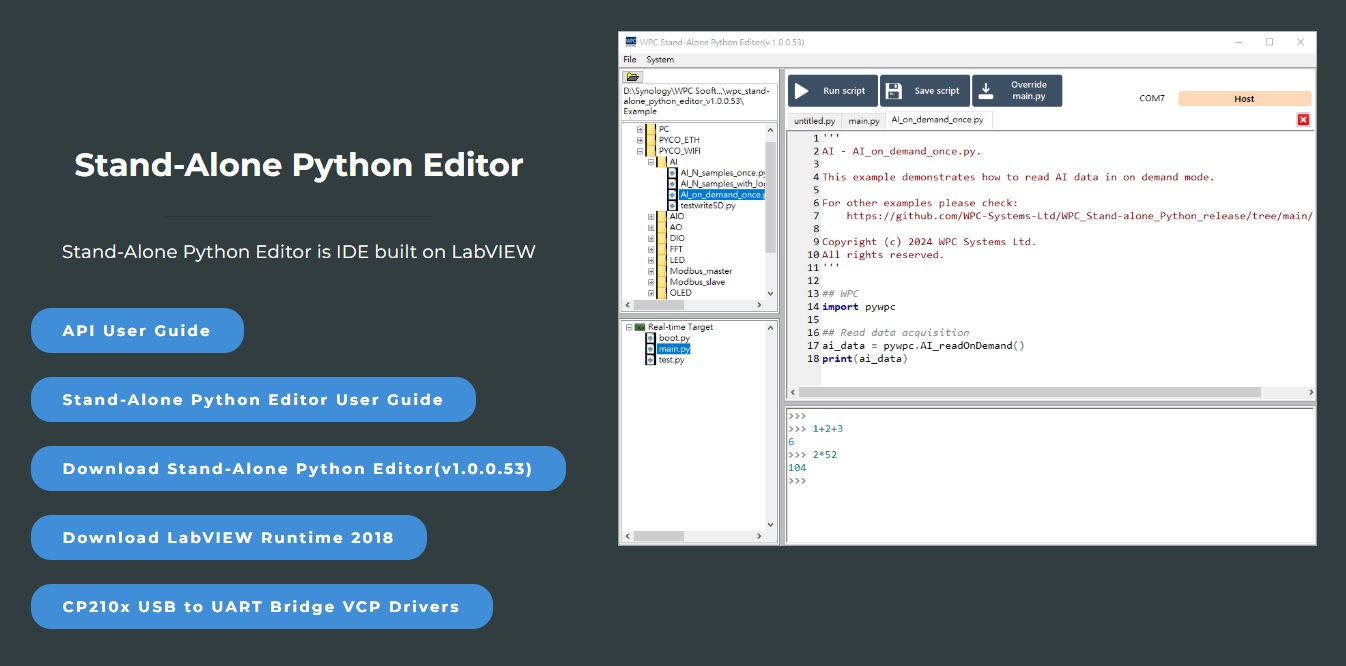The width and height of the screenshot is (1346, 666).
Task: Expand the PYCO_ETH tree node
Action: coord(639,140)
